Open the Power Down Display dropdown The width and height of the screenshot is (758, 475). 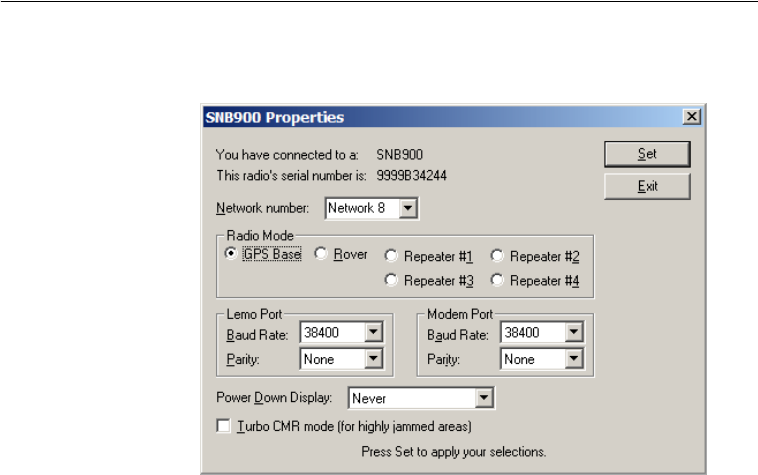483,398
